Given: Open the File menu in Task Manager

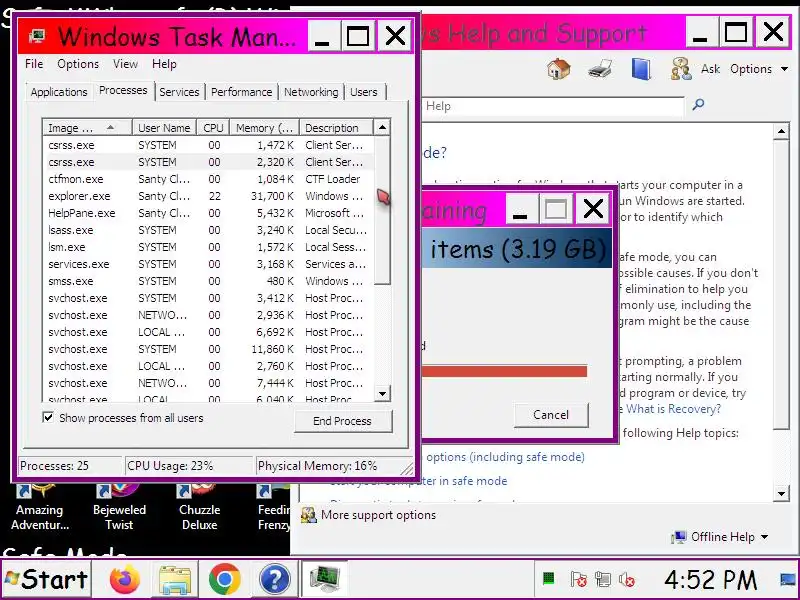Looking at the screenshot, I should point(34,64).
